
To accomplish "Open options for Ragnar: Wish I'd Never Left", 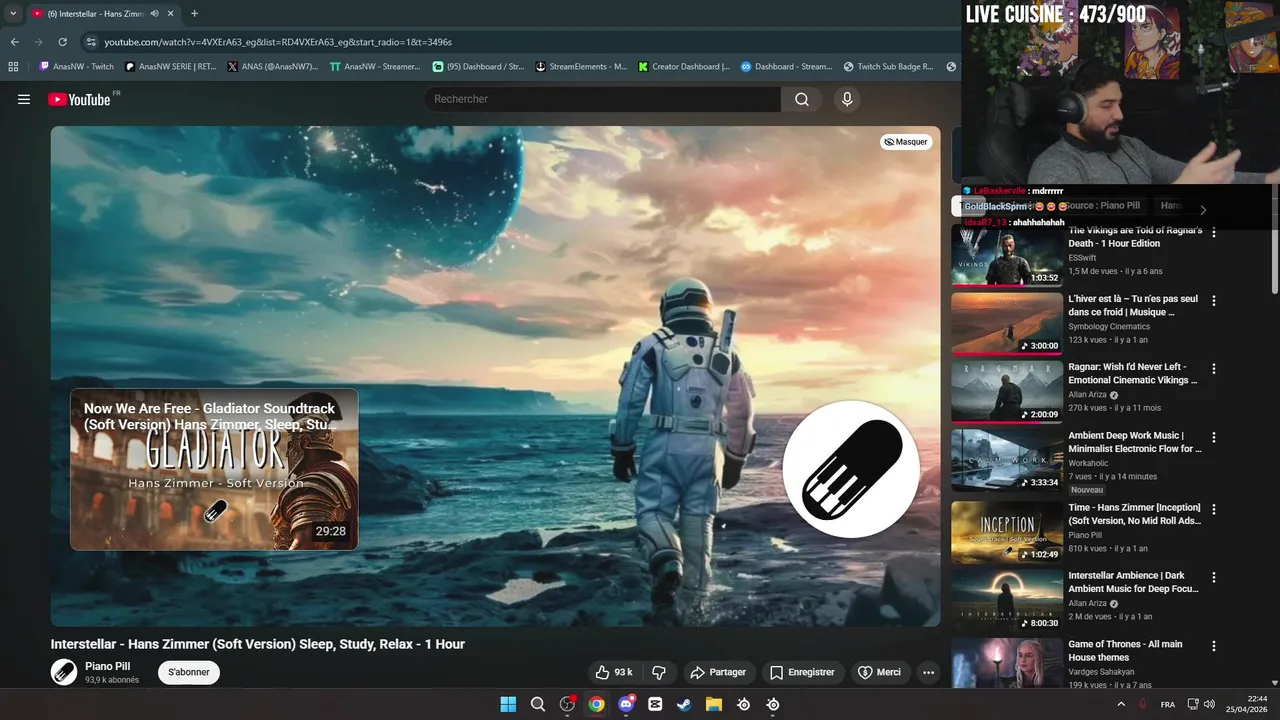I will [x=1214, y=368].
